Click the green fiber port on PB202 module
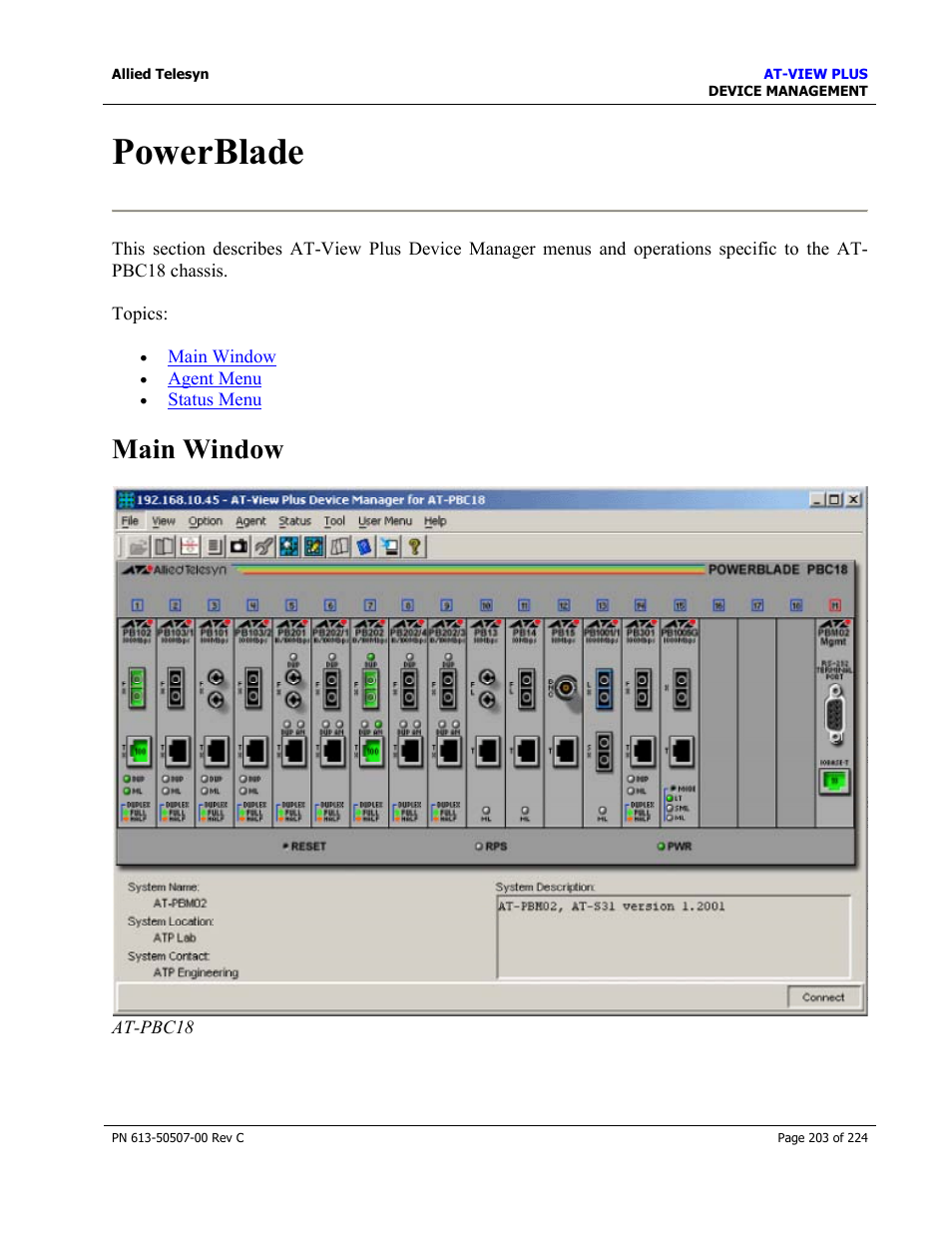 pos(370,689)
